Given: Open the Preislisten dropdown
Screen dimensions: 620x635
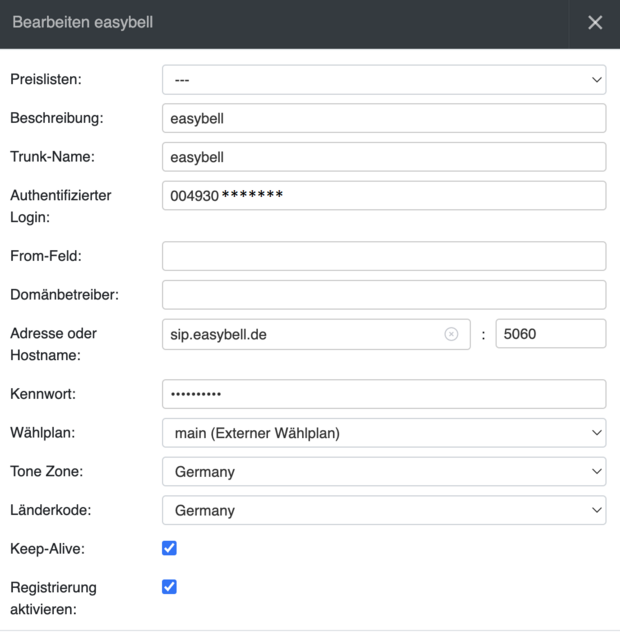Looking at the screenshot, I should click(x=384, y=79).
